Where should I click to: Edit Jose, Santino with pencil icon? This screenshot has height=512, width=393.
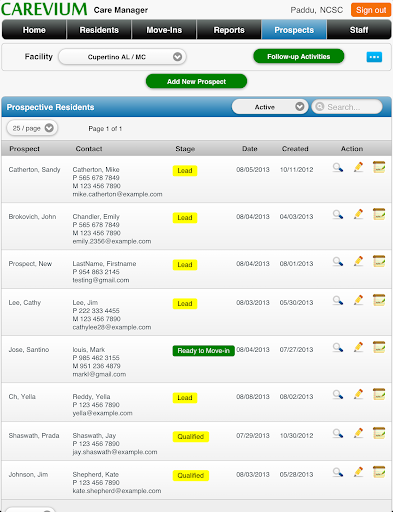point(358,347)
